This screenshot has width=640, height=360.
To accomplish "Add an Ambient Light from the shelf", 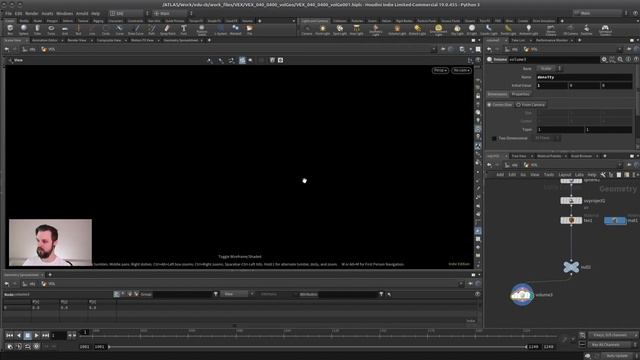I will pyautogui.click(x=529, y=29).
